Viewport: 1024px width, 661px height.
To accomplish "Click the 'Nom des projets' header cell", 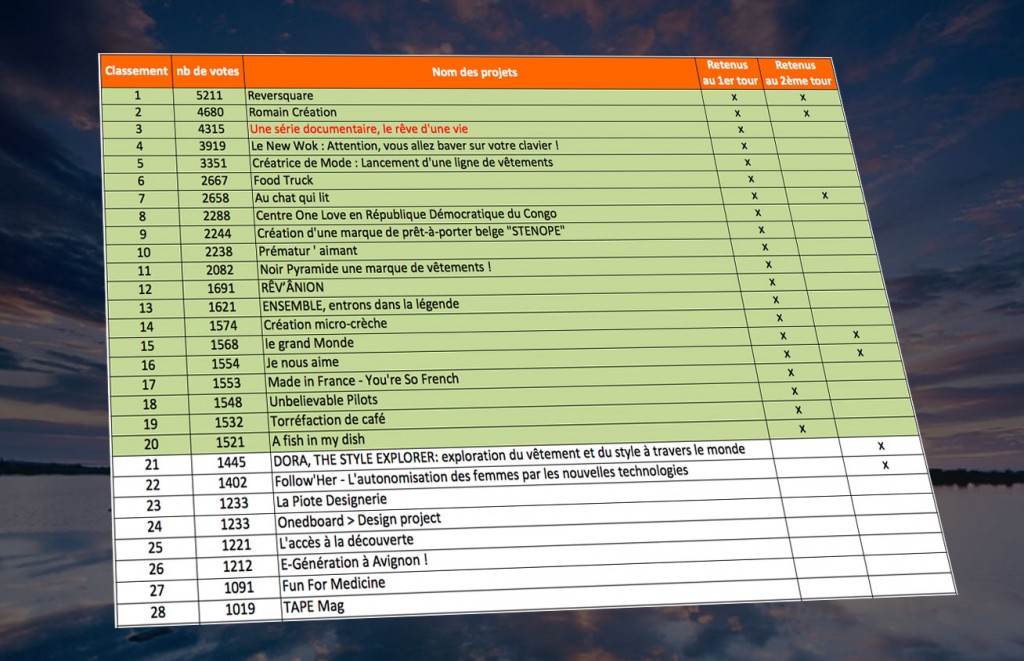I will (475, 72).
